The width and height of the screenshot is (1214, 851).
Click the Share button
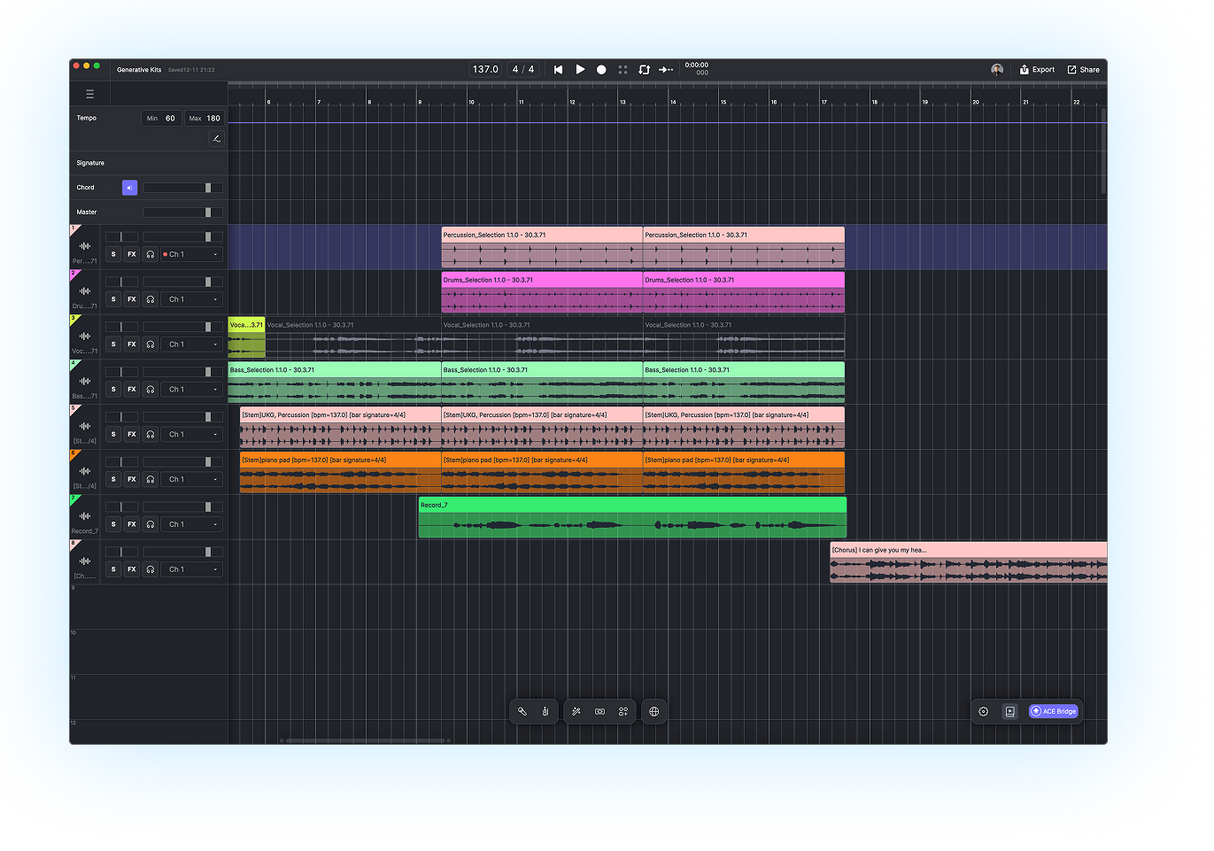[x=1083, y=69]
